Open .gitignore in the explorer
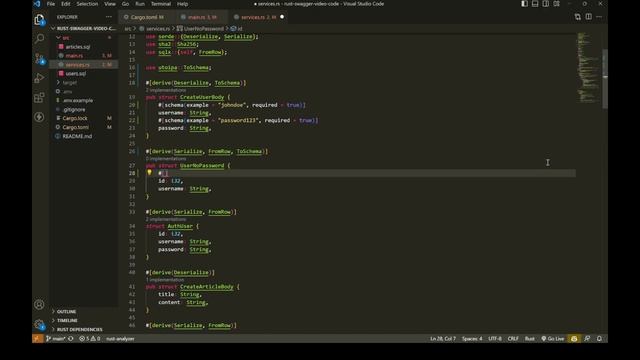Screen dimensions: 640x360 [x=84, y=109]
